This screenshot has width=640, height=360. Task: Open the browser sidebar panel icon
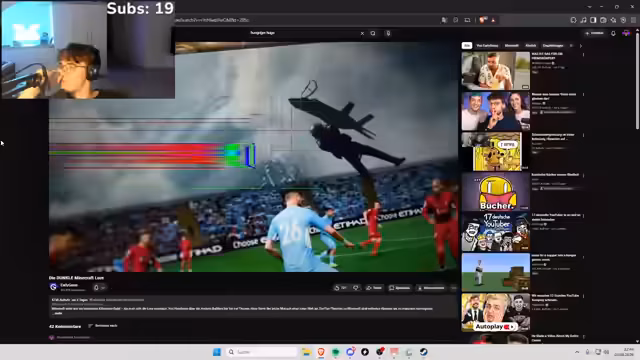point(593,20)
